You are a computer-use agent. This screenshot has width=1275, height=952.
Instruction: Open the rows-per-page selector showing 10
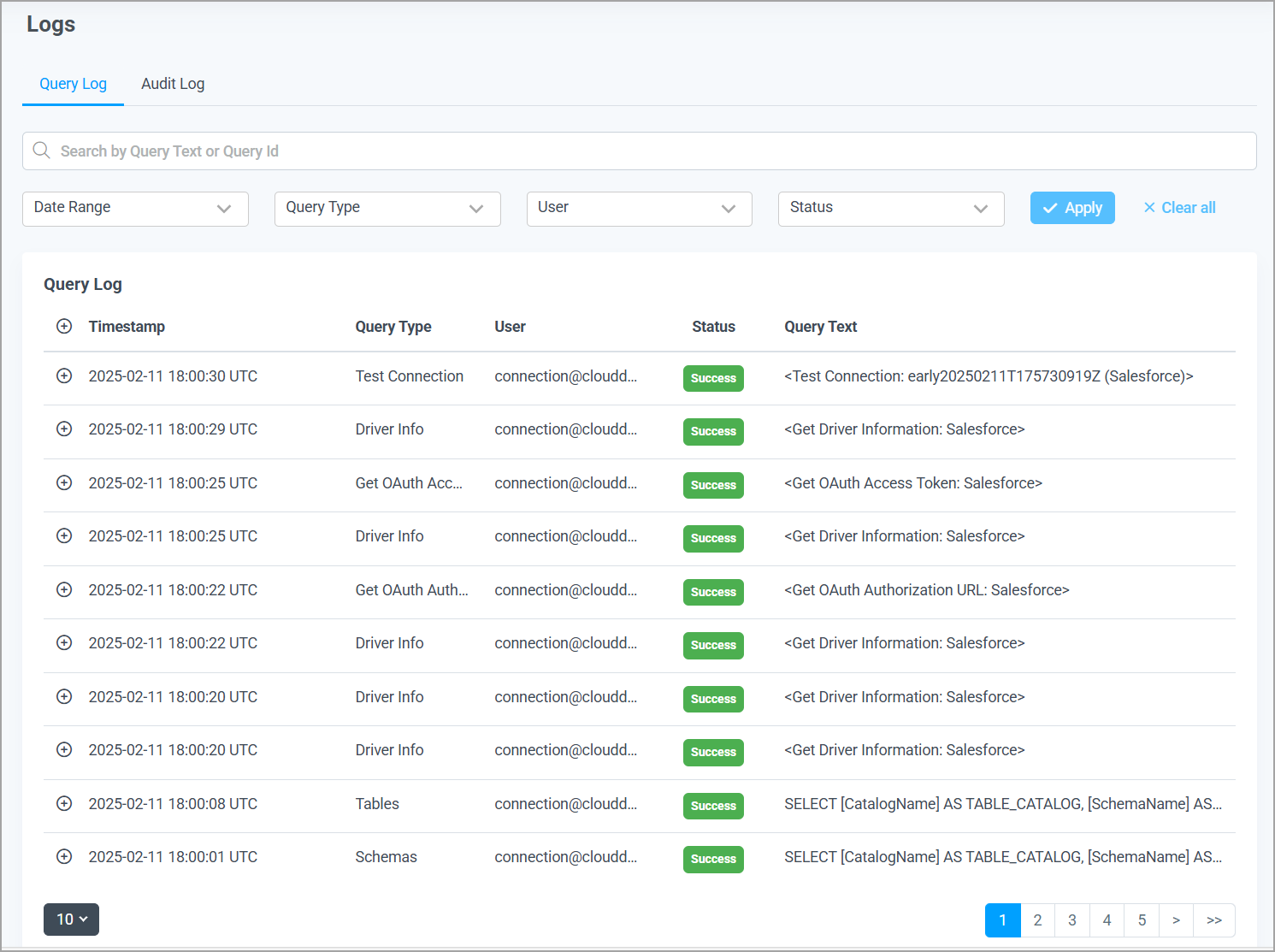click(x=71, y=919)
